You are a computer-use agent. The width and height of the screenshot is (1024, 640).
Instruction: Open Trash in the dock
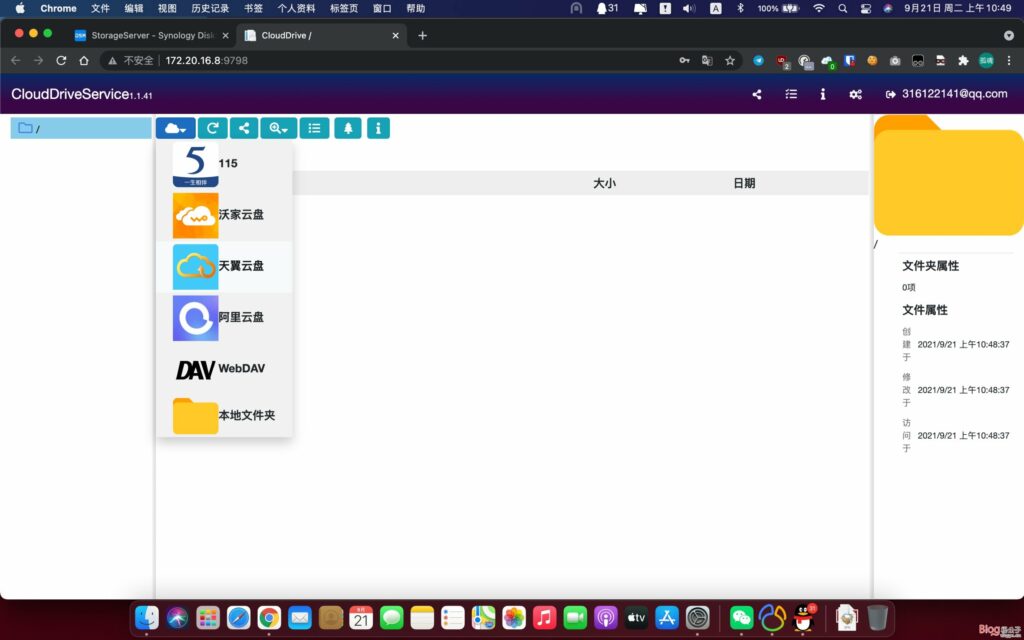(x=877, y=618)
